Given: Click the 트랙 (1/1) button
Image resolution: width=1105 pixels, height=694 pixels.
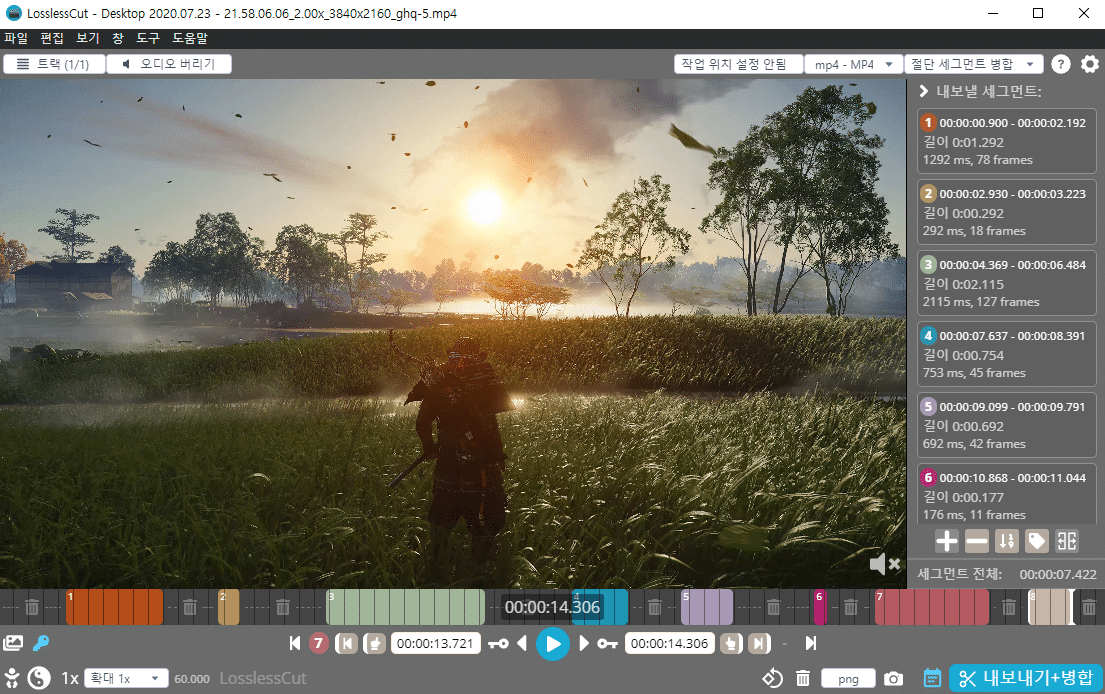Looking at the screenshot, I should [54, 64].
